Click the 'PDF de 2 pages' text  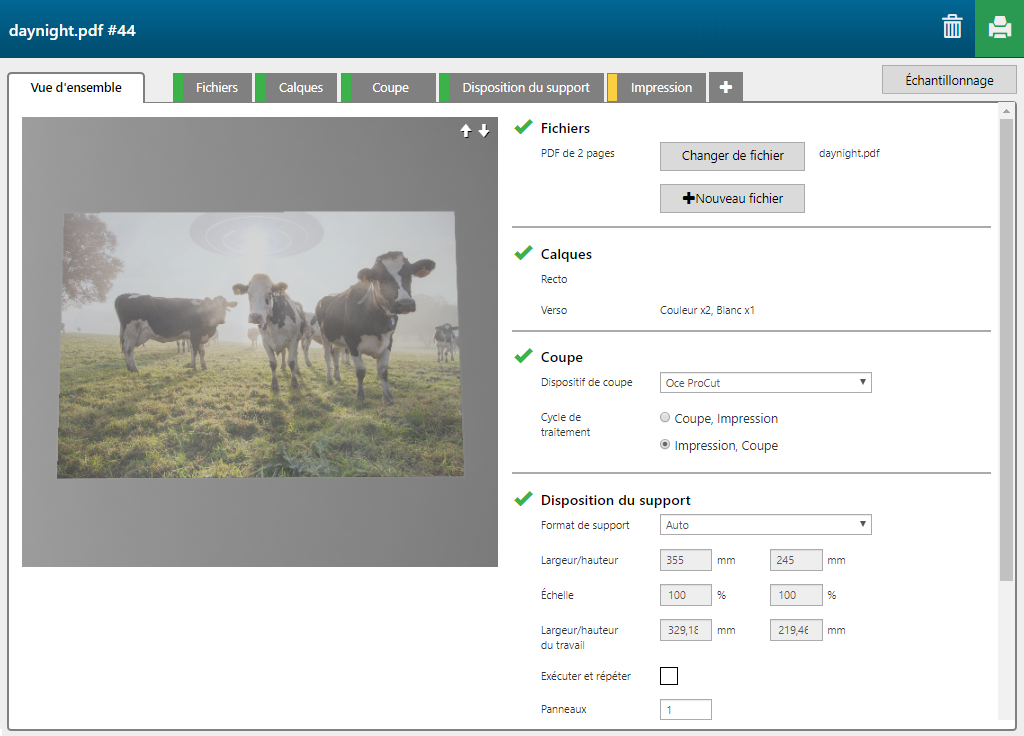pyautogui.click(x=577, y=153)
